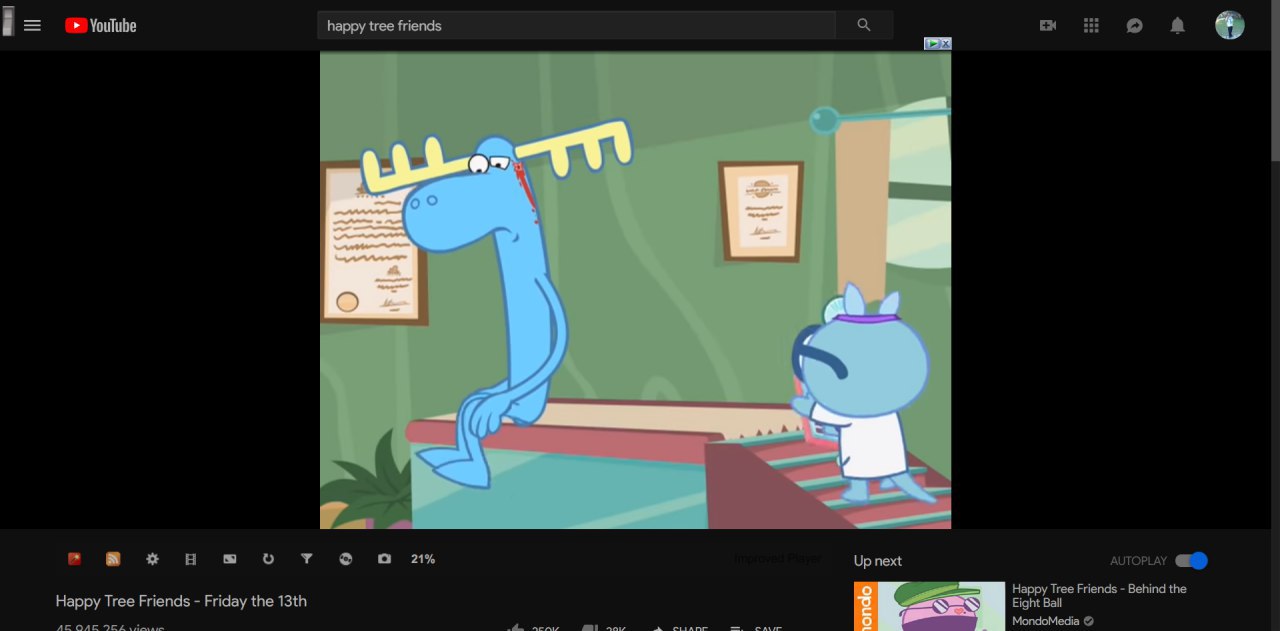The height and width of the screenshot is (631, 1280).
Task: Toggle the Autoplay switch off
Action: coord(1191,561)
